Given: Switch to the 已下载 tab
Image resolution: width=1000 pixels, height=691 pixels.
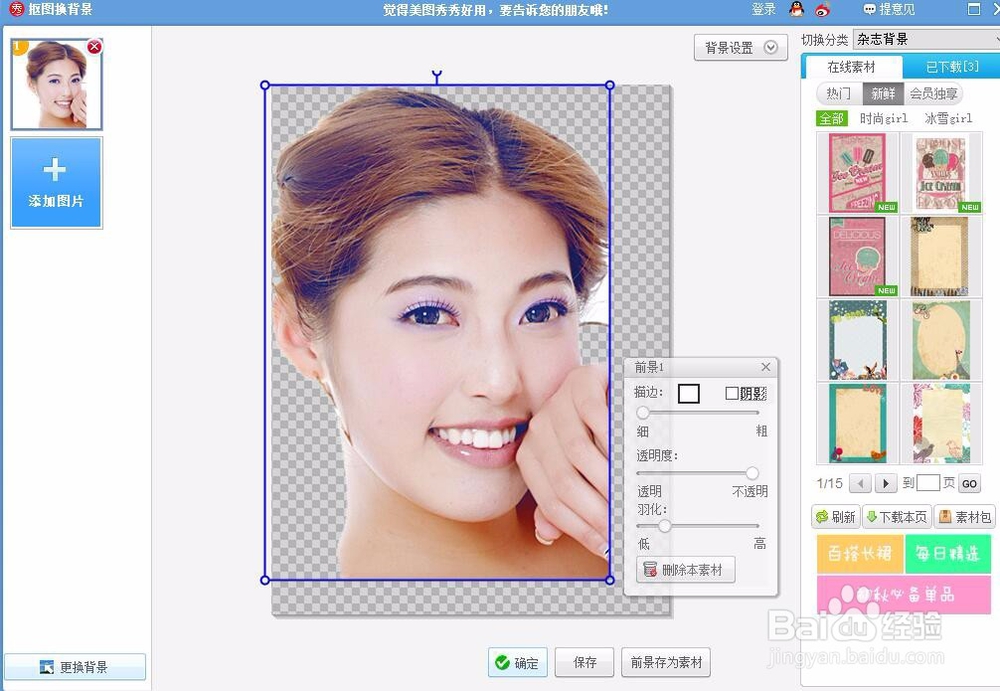Looking at the screenshot, I should (x=949, y=66).
